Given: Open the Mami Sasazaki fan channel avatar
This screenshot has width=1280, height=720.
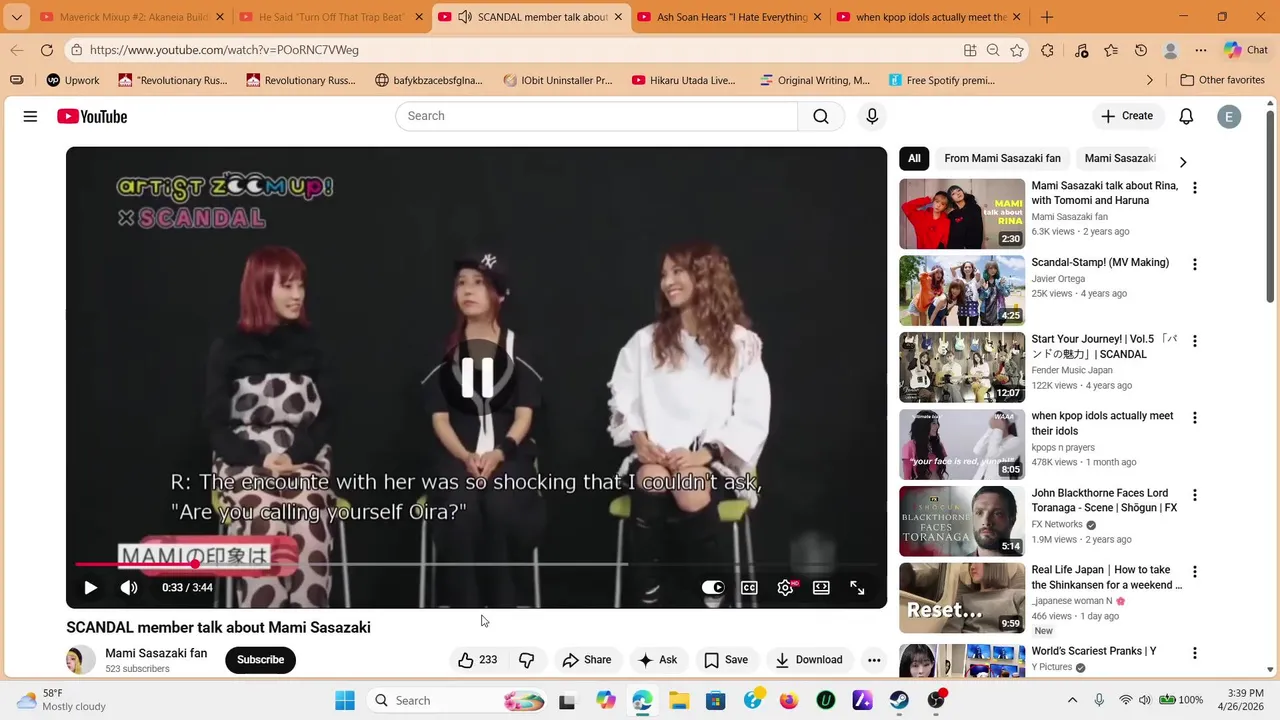Looking at the screenshot, I should [x=81, y=660].
